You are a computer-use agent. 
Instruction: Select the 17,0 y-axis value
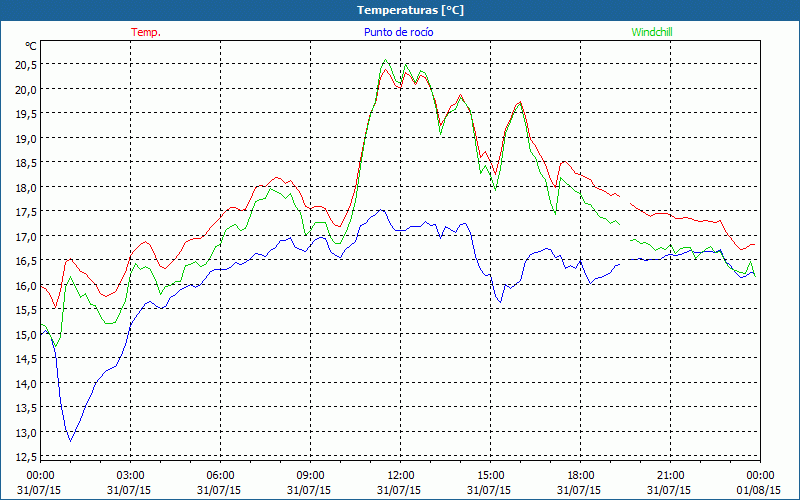point(25,237)
